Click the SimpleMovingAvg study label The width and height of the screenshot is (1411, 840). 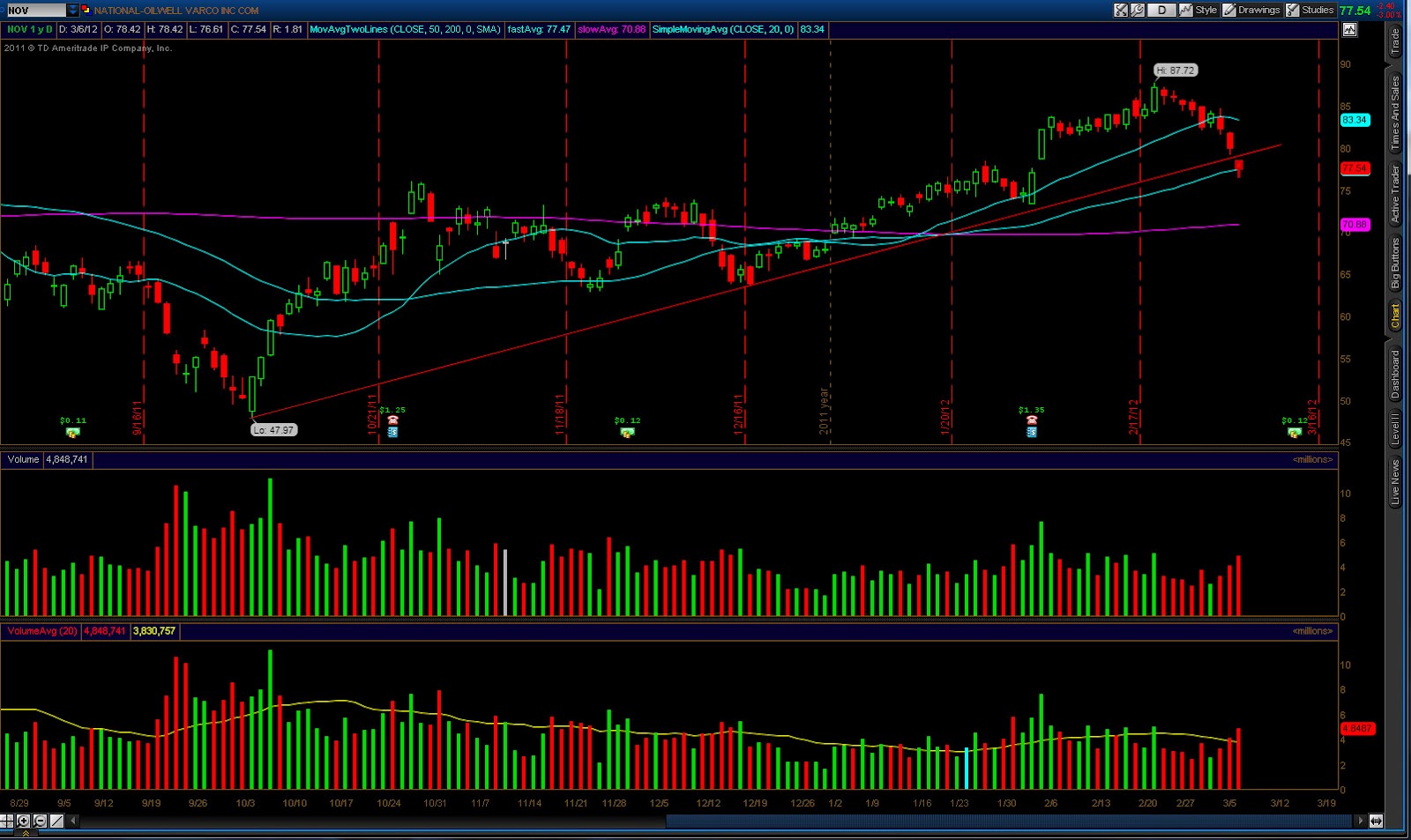[723, 29]
